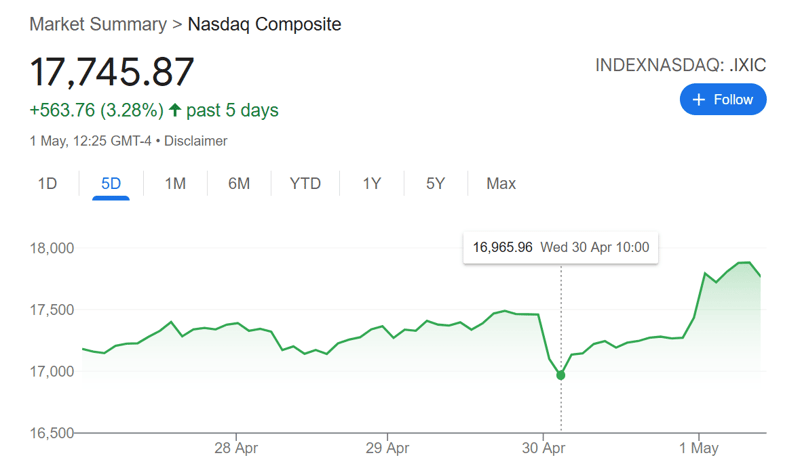Select the 5D time range tab
The height and width of the screenshot is (466, 800).
[x=111, y=183]
